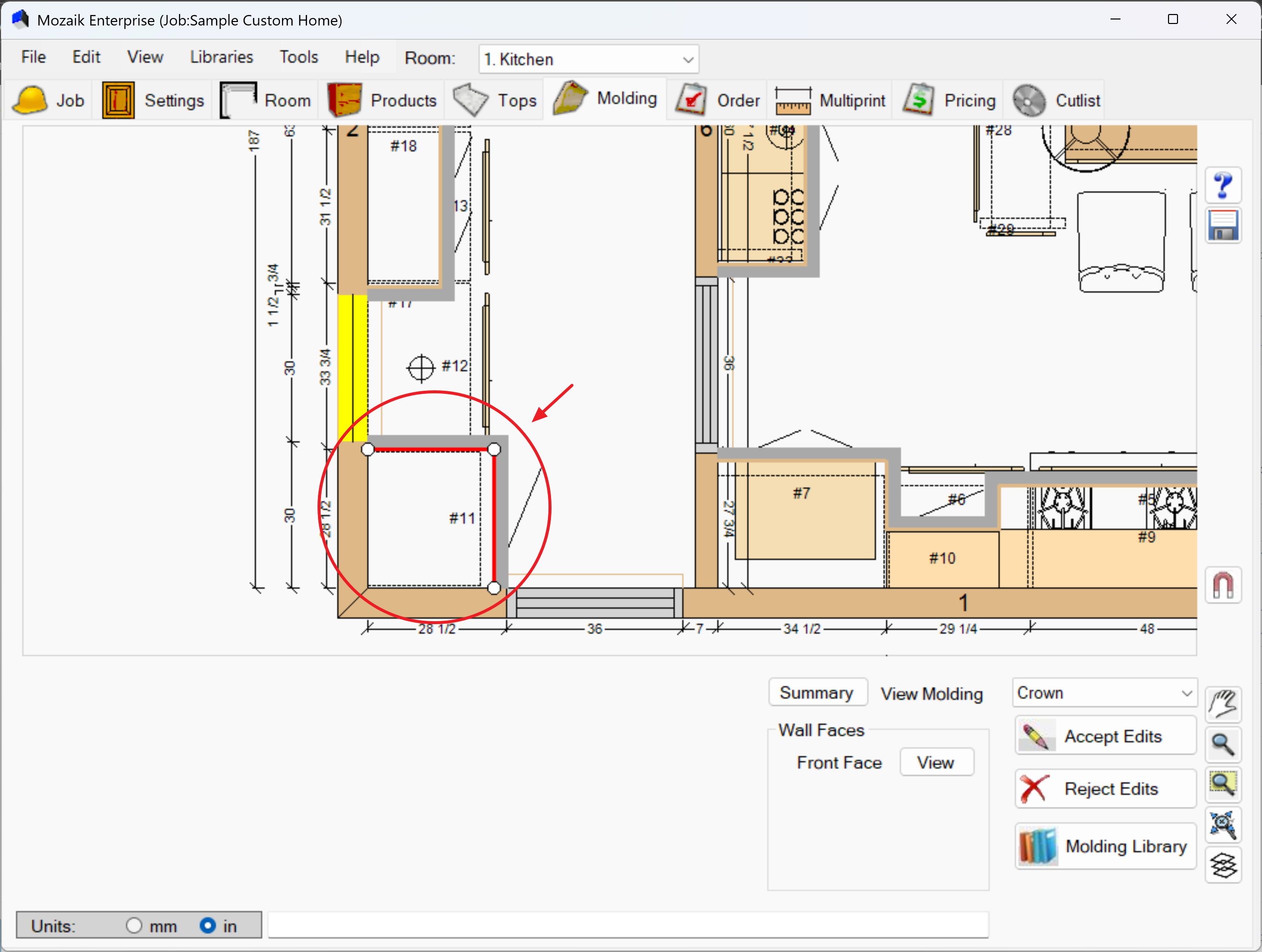Select the hand pan tool
Screen dimensions: 1262x952
tap(1222, 705)
